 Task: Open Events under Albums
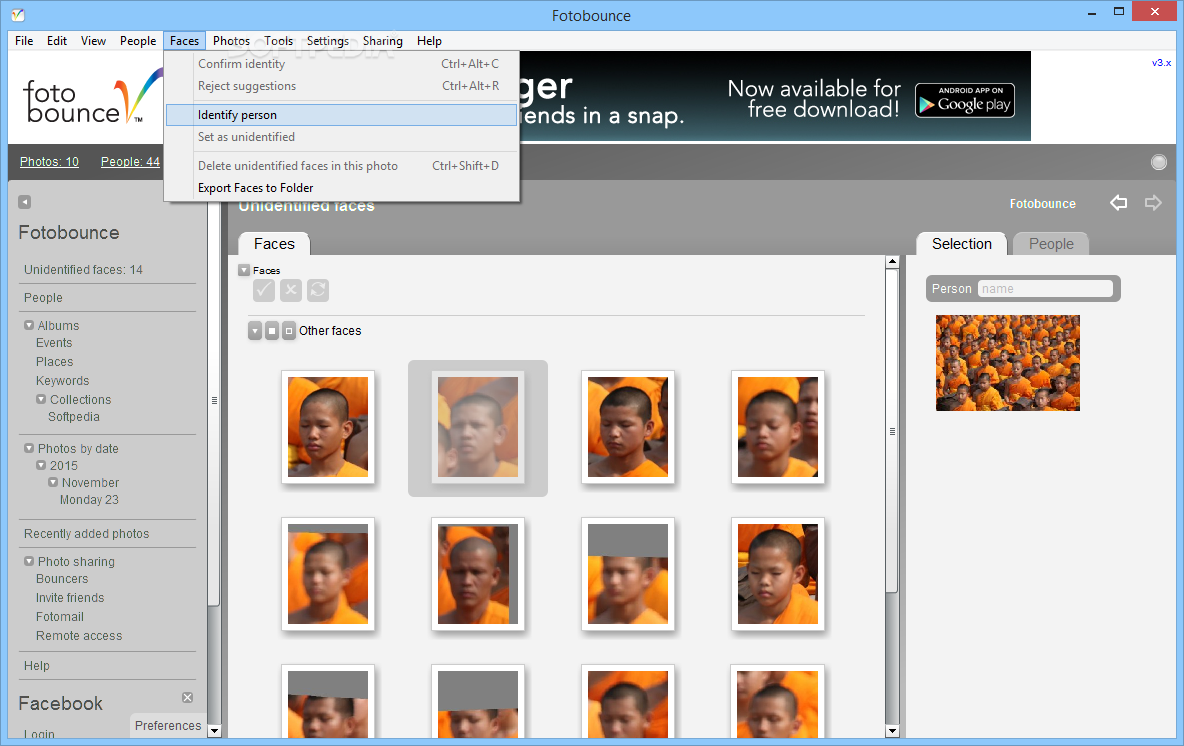(x=54, y=343)
